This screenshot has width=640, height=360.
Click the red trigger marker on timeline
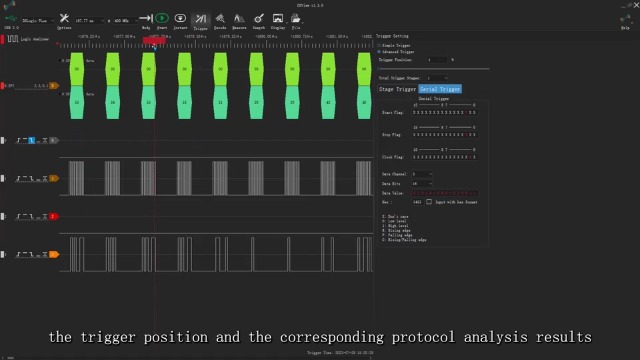click(154, 40)
